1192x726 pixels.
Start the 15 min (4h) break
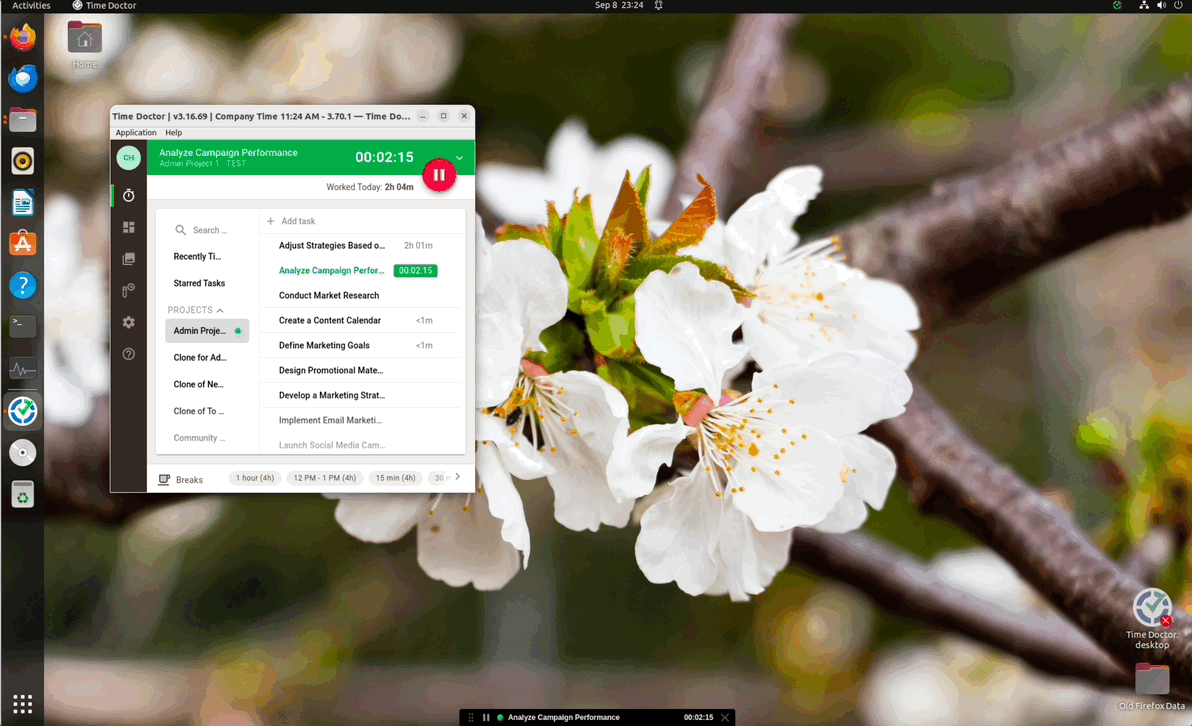(x=395, y=478)
